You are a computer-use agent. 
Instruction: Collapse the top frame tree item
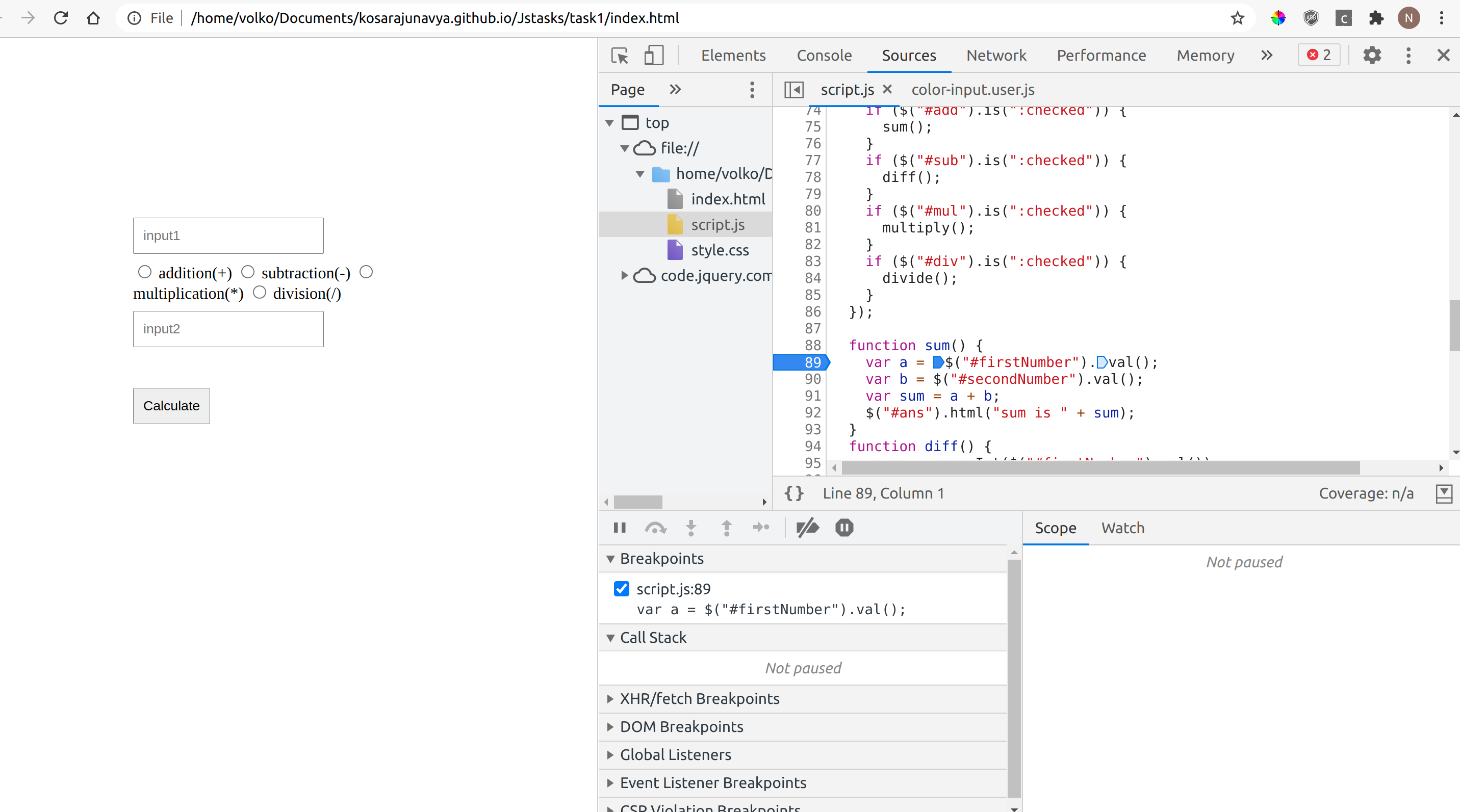point(609,122)
